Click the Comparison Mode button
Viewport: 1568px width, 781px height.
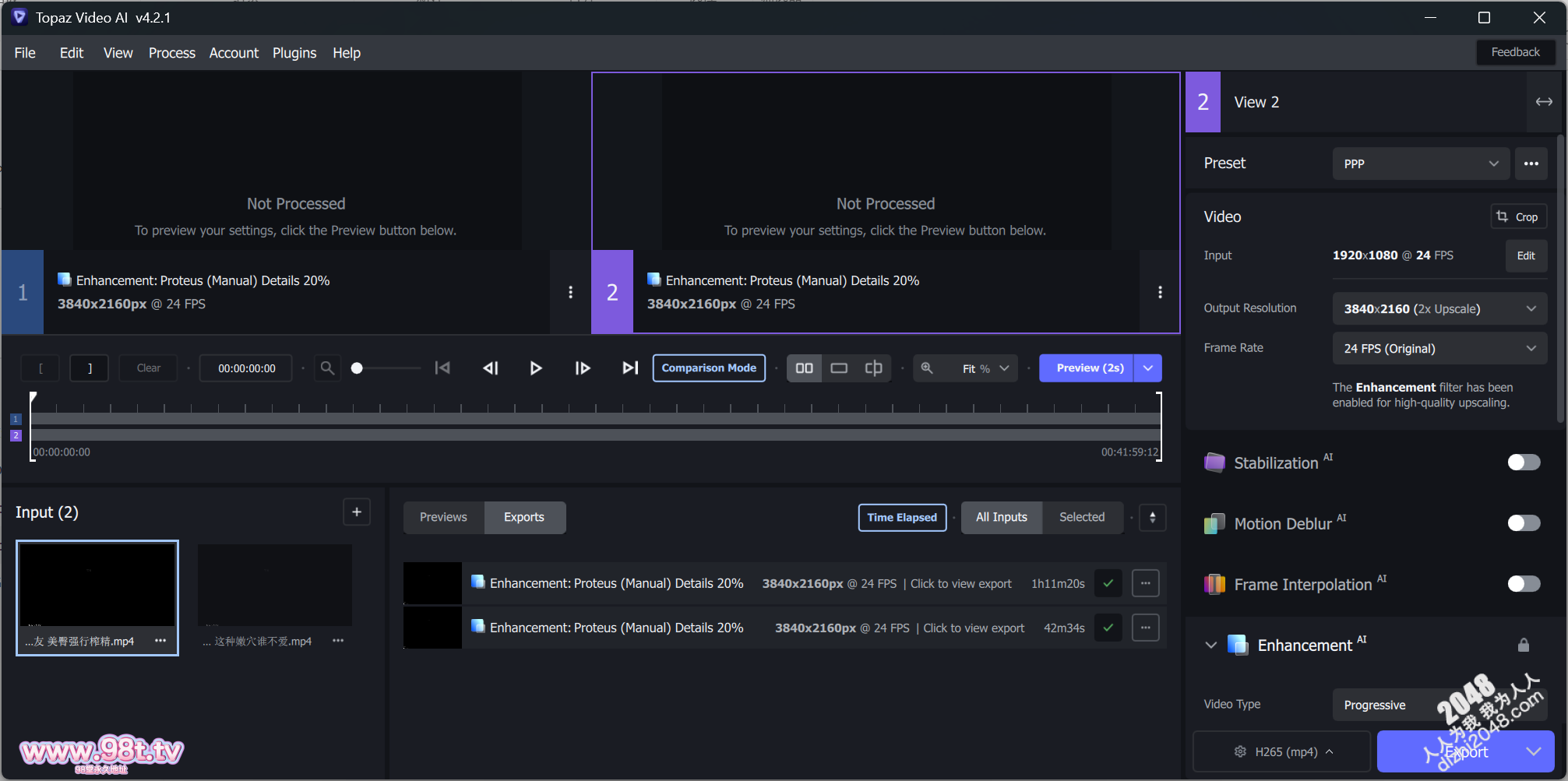tap(708, 368)
